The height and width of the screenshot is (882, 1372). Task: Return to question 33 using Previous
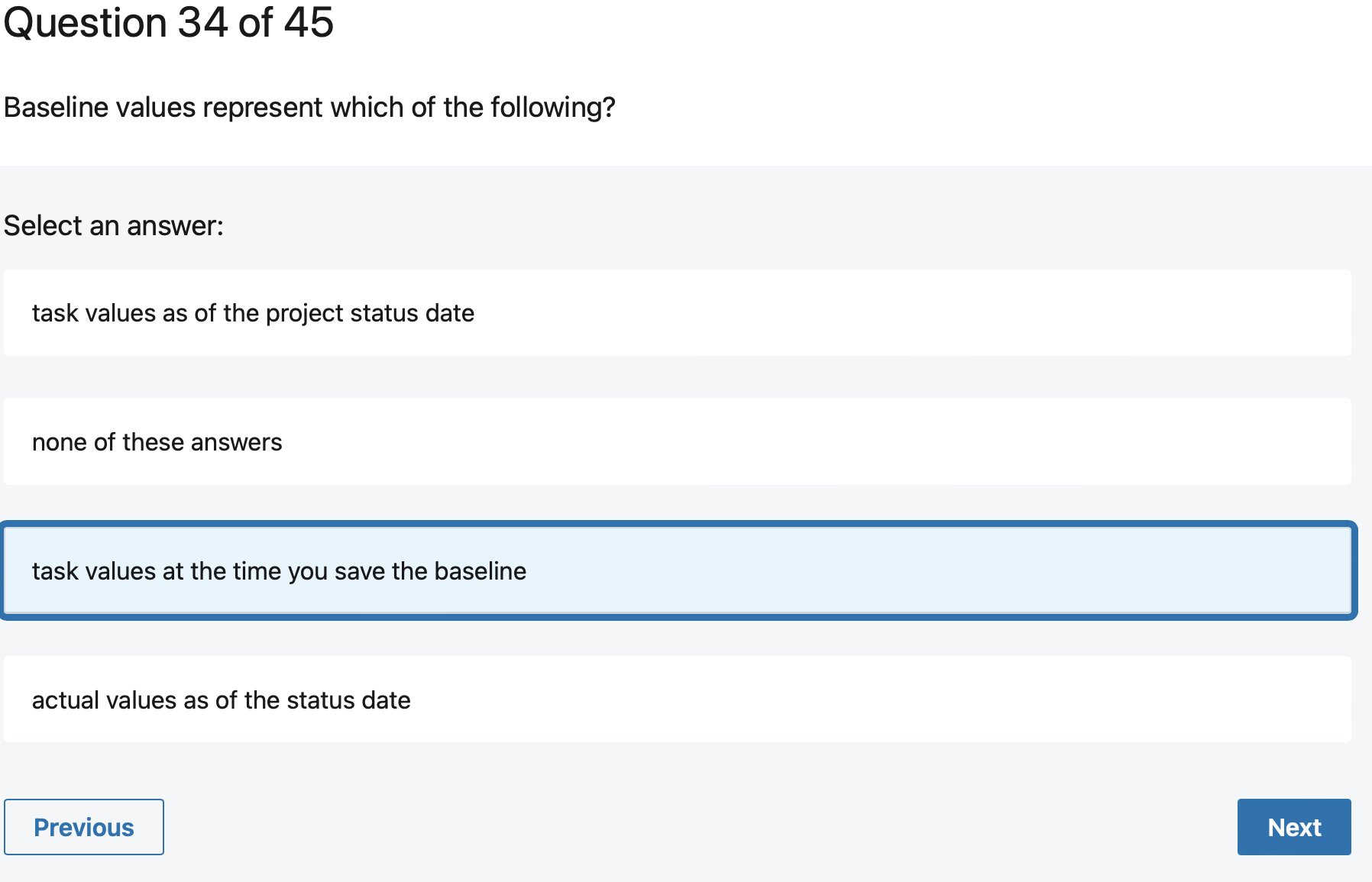(84, 827)
